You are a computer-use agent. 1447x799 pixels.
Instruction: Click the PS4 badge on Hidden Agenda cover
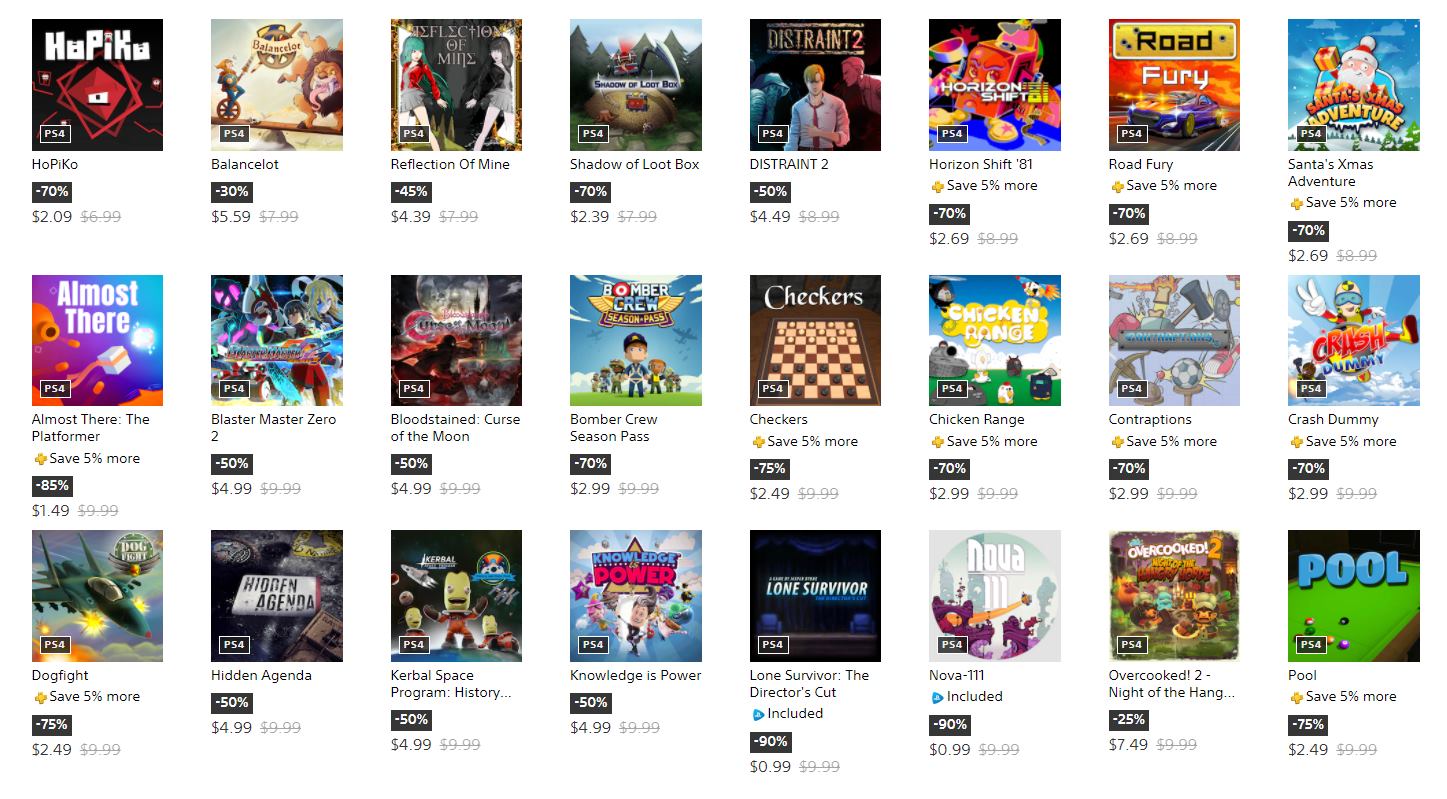234,644
